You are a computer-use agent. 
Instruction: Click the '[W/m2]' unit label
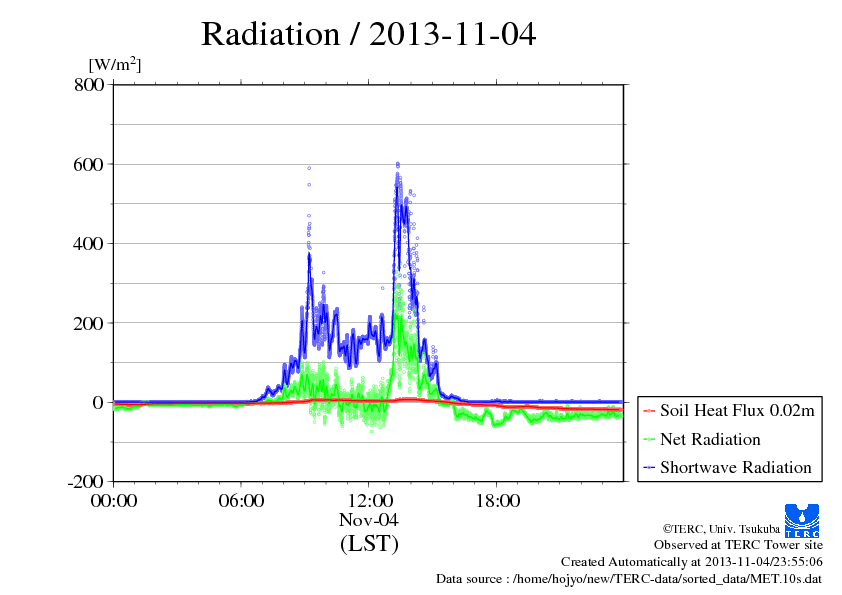pos(115,64)
